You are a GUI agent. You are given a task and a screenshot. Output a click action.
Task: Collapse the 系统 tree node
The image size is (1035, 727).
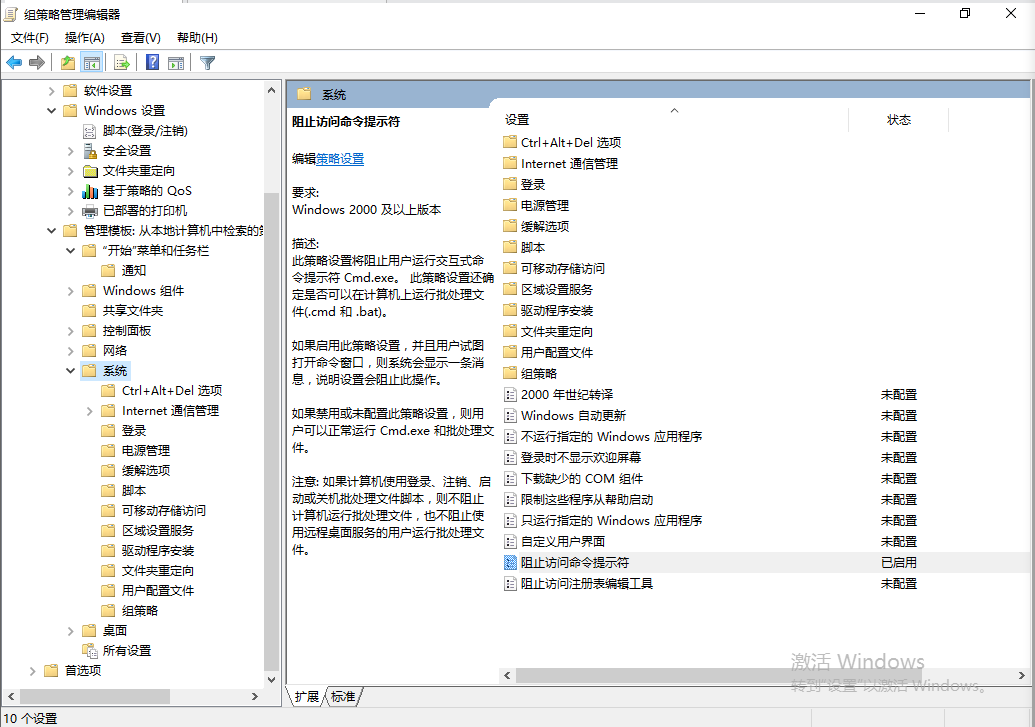(x=70, y=370)
